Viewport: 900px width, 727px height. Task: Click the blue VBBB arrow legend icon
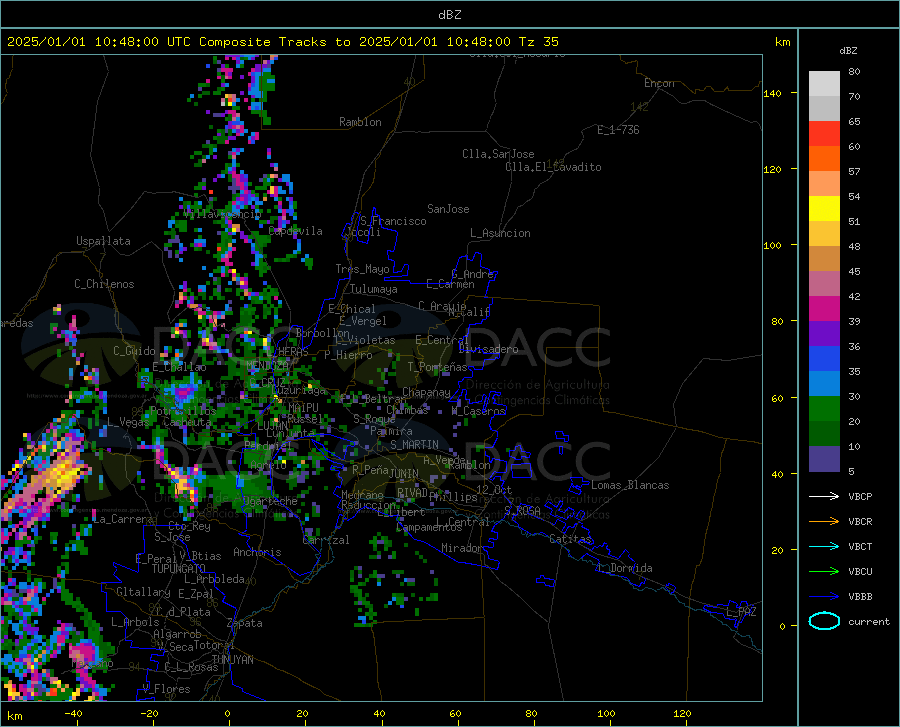[824, 597]
